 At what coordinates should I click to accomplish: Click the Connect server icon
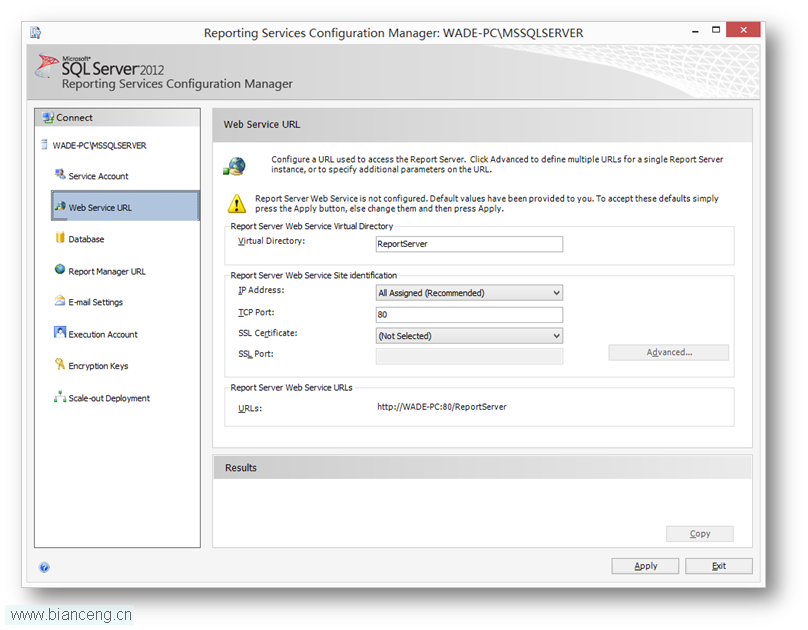point(48,118)
